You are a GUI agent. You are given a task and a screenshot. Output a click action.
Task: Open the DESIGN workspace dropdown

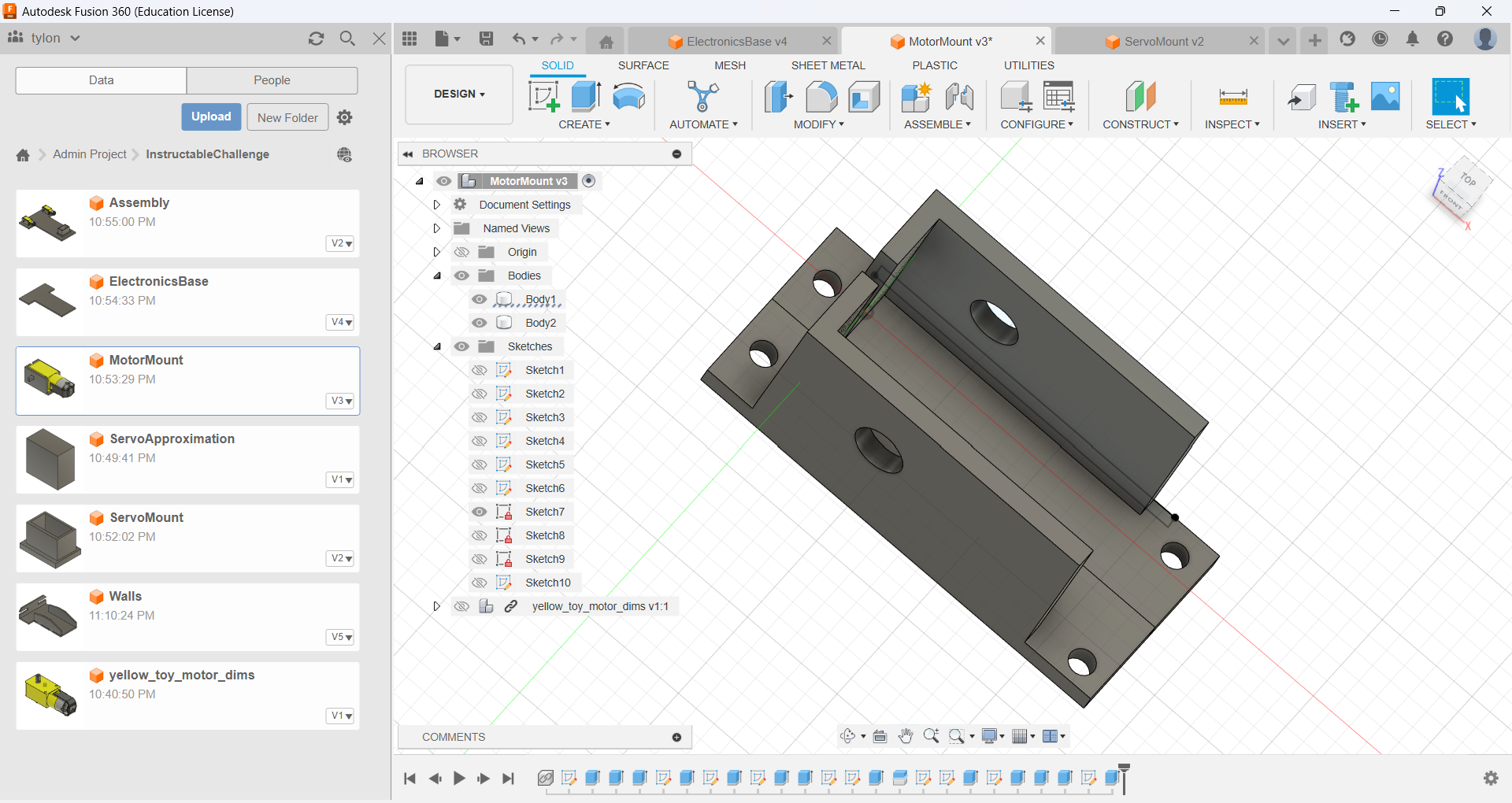click(x=459, y=94)
